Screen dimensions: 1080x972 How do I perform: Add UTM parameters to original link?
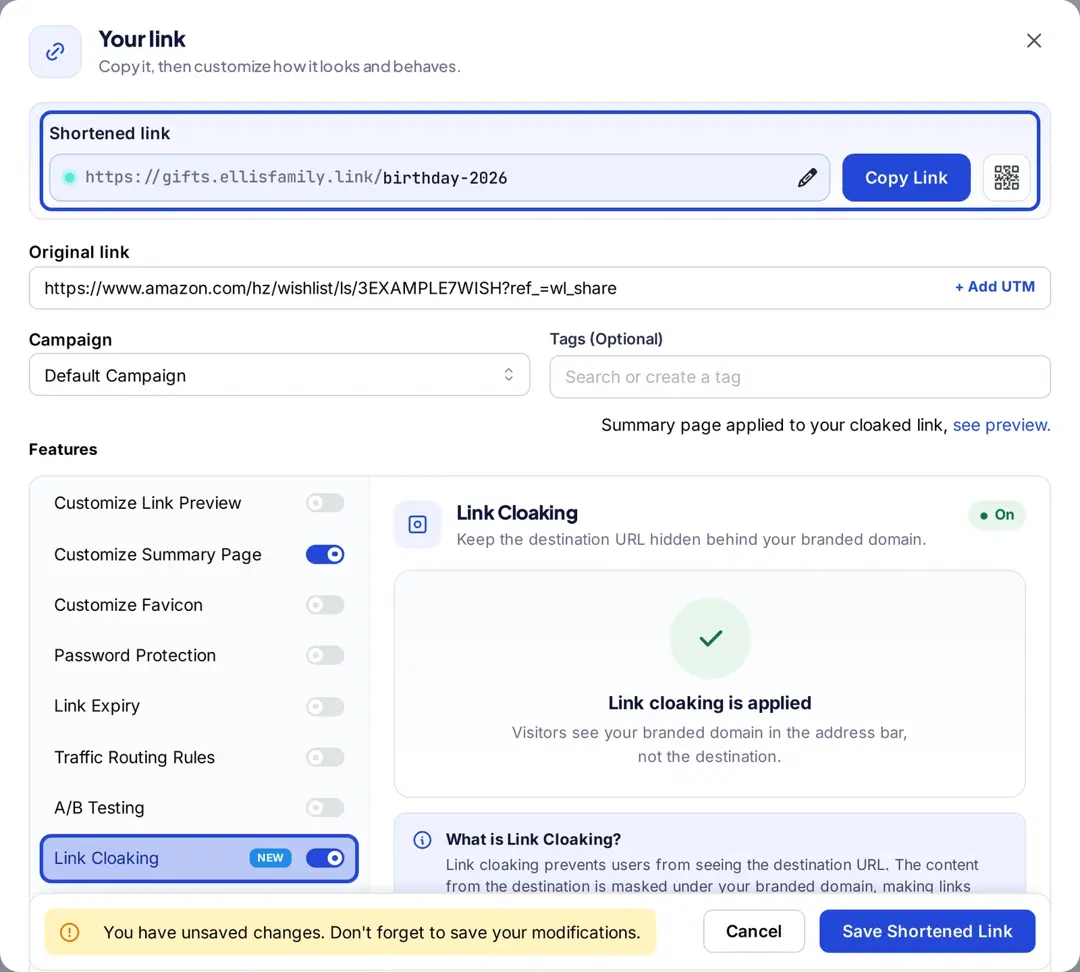point(995,287)
